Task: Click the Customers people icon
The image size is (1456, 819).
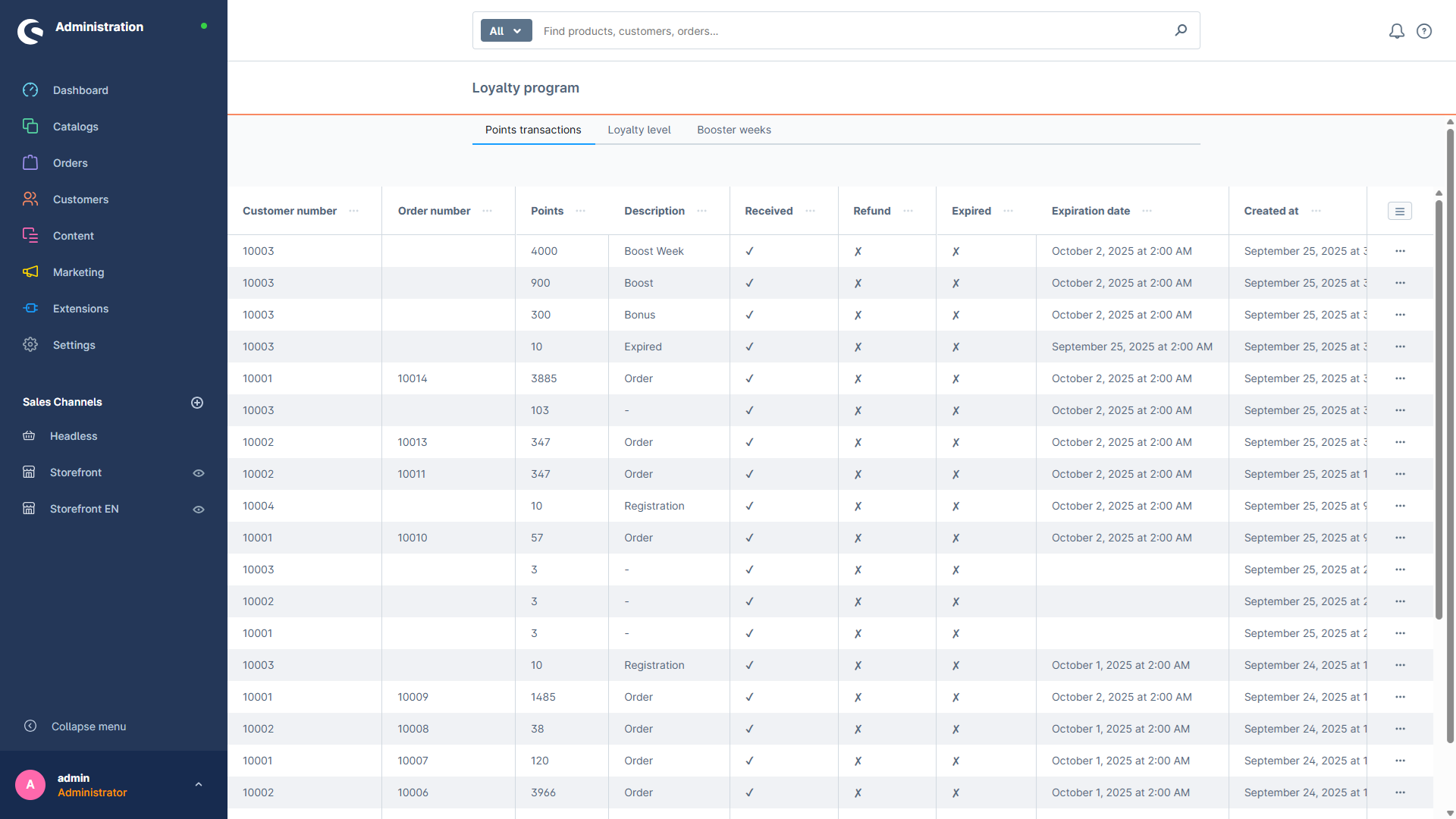Action: pyautogui.click(x=30, y=199)
